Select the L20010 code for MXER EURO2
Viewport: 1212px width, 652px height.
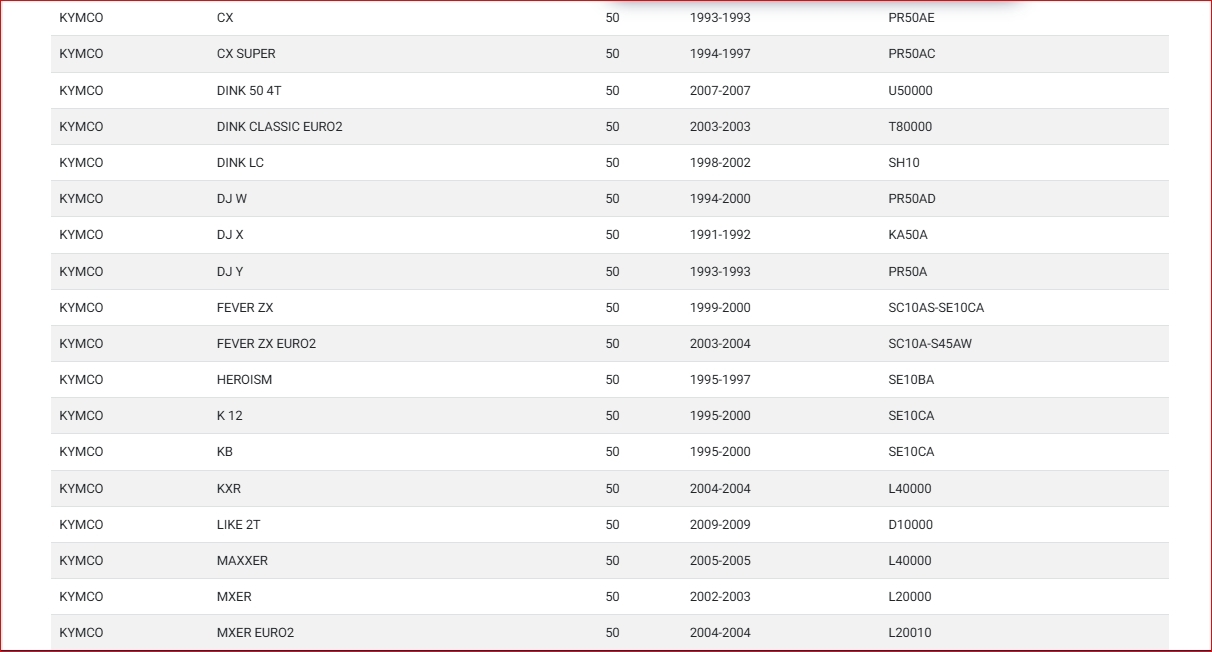[x=910, y=633]
